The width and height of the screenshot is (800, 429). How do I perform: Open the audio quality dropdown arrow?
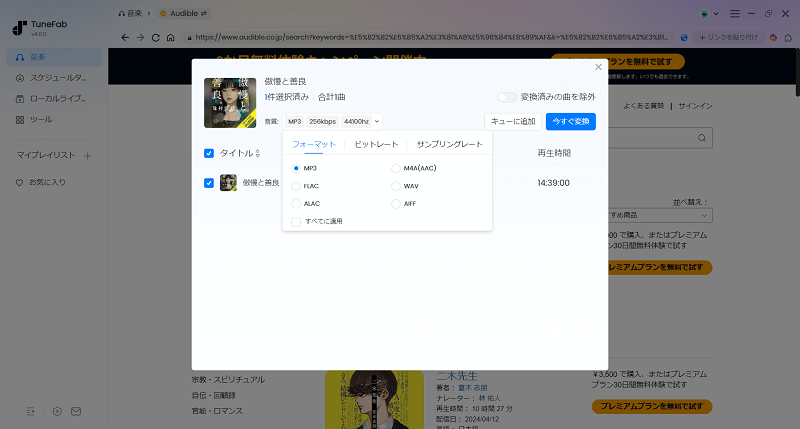377,121
